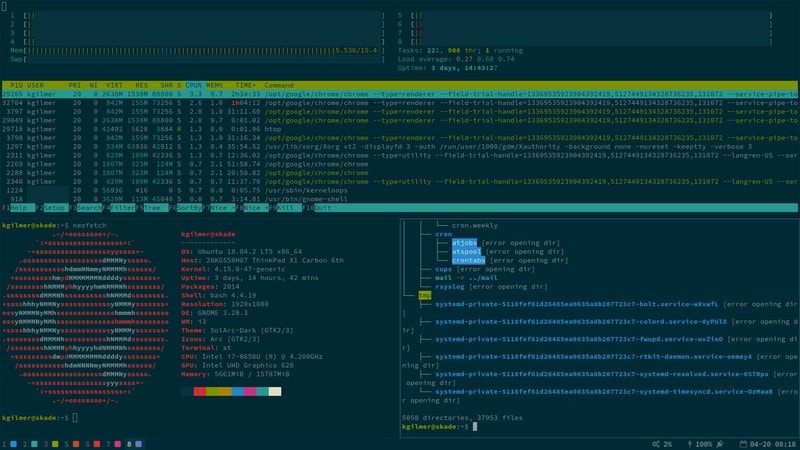This screenshot has height=450, width=800.
Task: Switch to workspace 1 blue square
Action: 14,444
